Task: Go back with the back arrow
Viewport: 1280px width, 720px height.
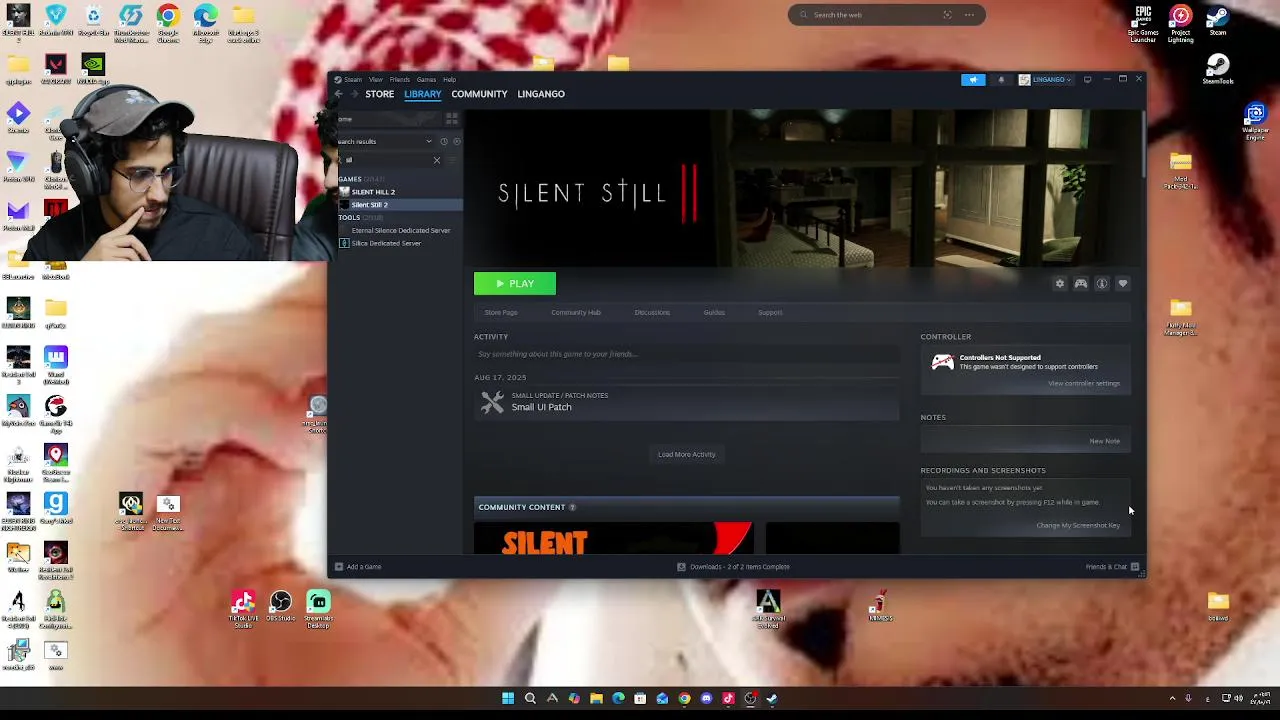Action: 339,94
